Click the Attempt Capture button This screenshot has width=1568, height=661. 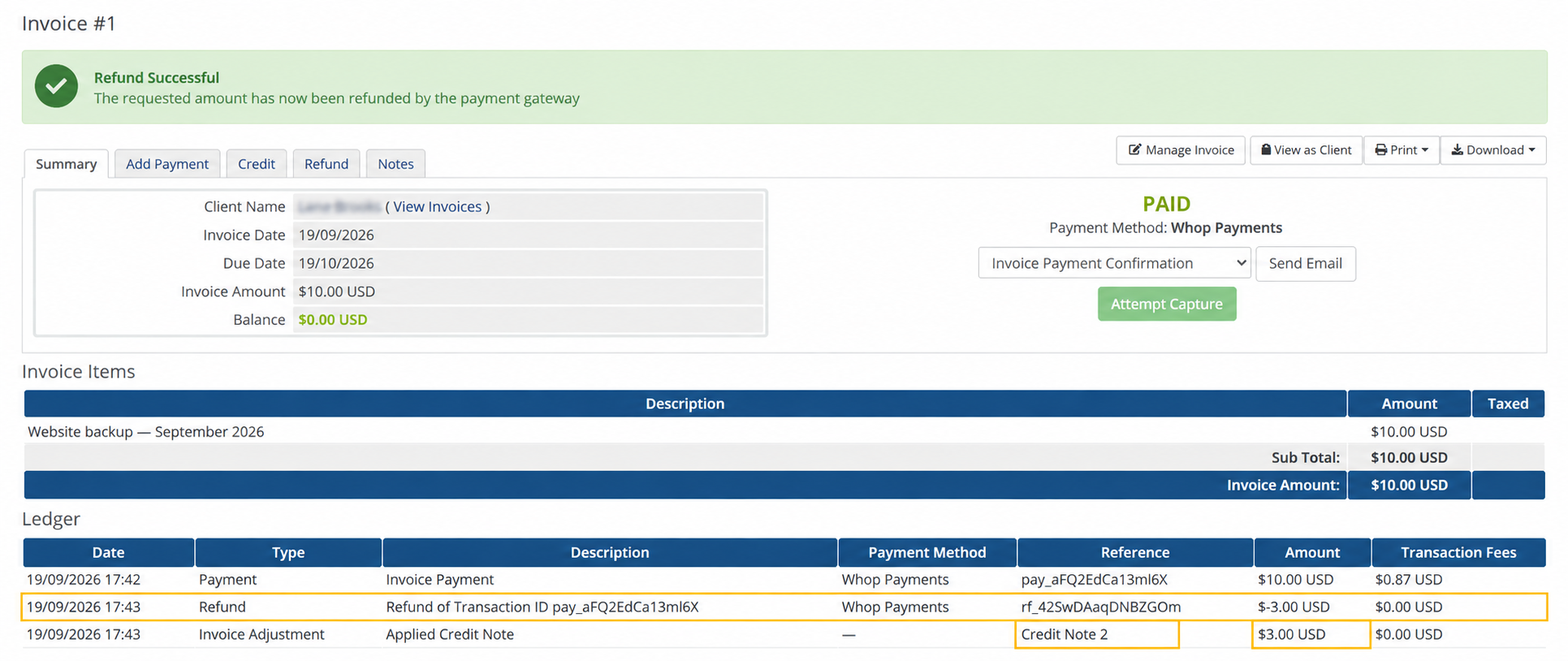[x=1167, y=304]
